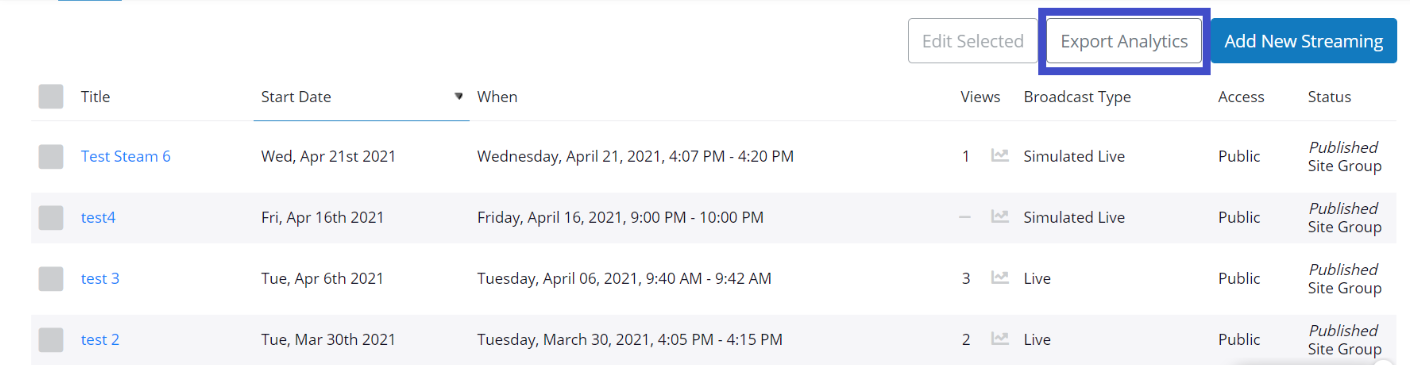This screenshot has height=365, width=1410.
Task: Click Export Analytics button
Action: (x=1124, y=41)
